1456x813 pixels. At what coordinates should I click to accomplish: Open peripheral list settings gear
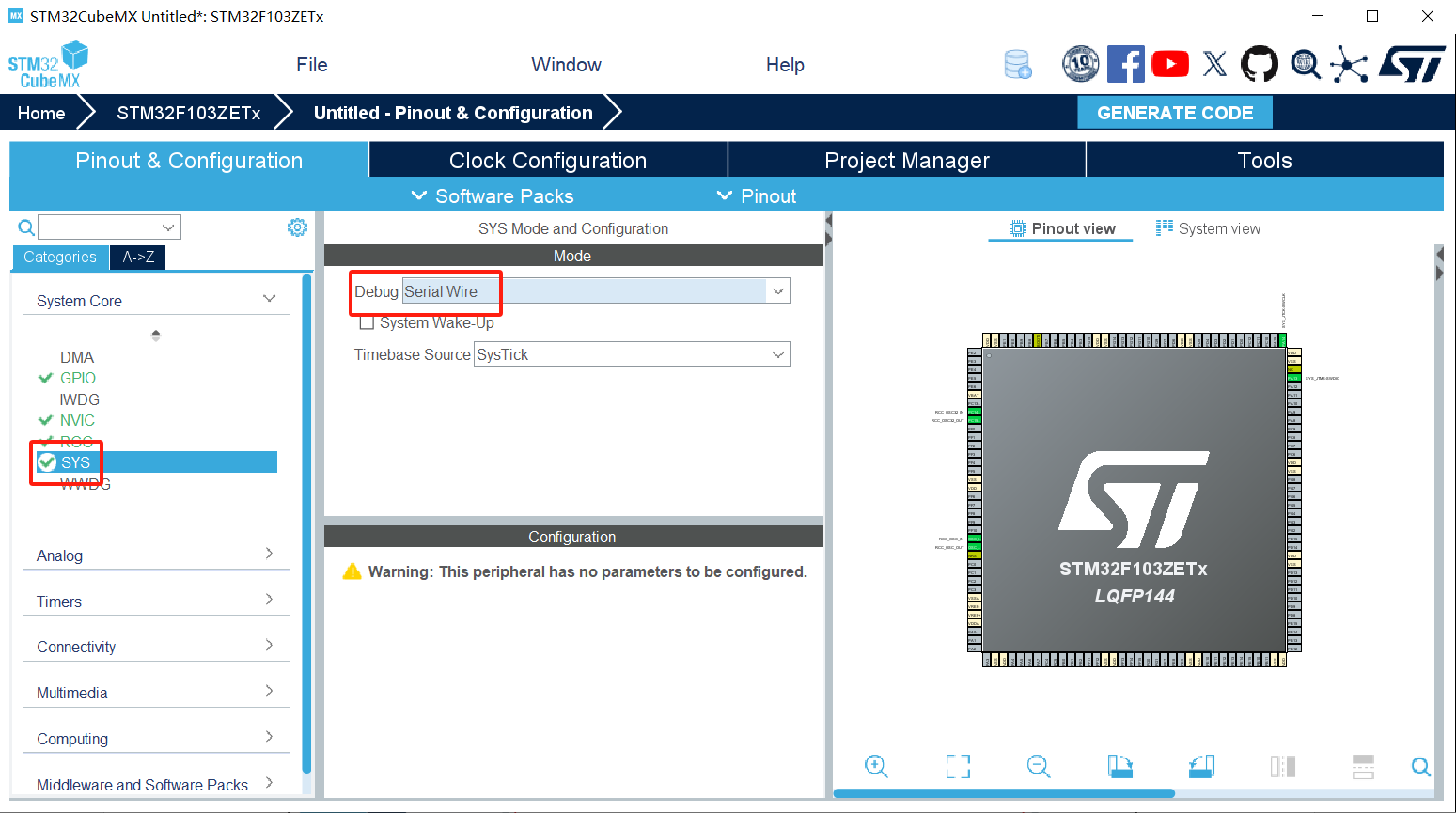tap(297, 227)
